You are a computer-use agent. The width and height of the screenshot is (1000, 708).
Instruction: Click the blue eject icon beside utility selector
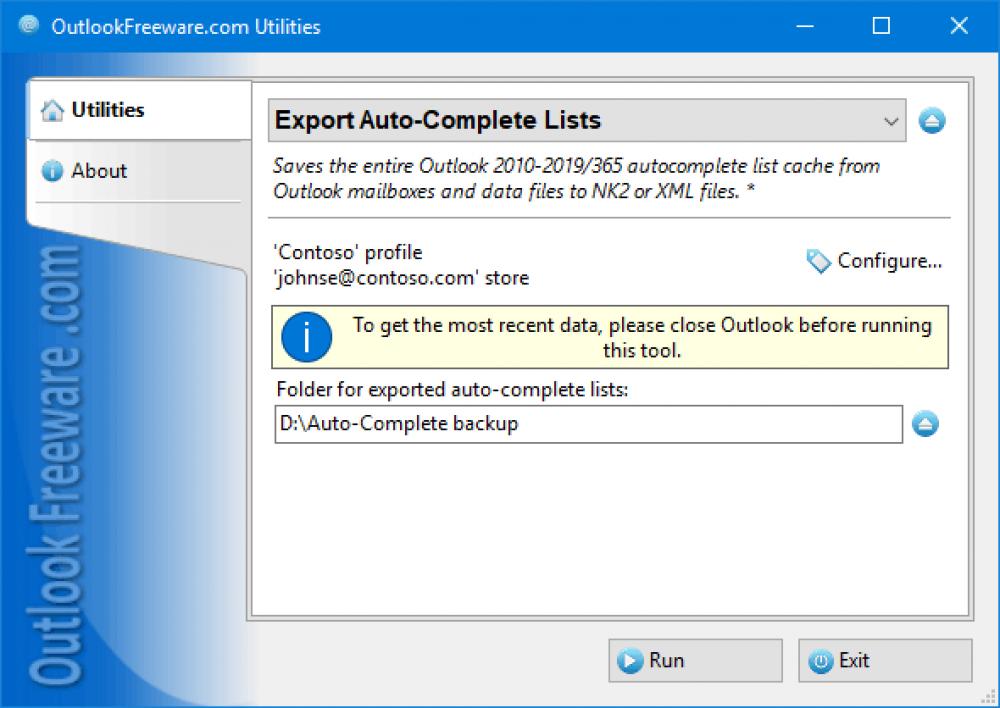pos(931,119)
